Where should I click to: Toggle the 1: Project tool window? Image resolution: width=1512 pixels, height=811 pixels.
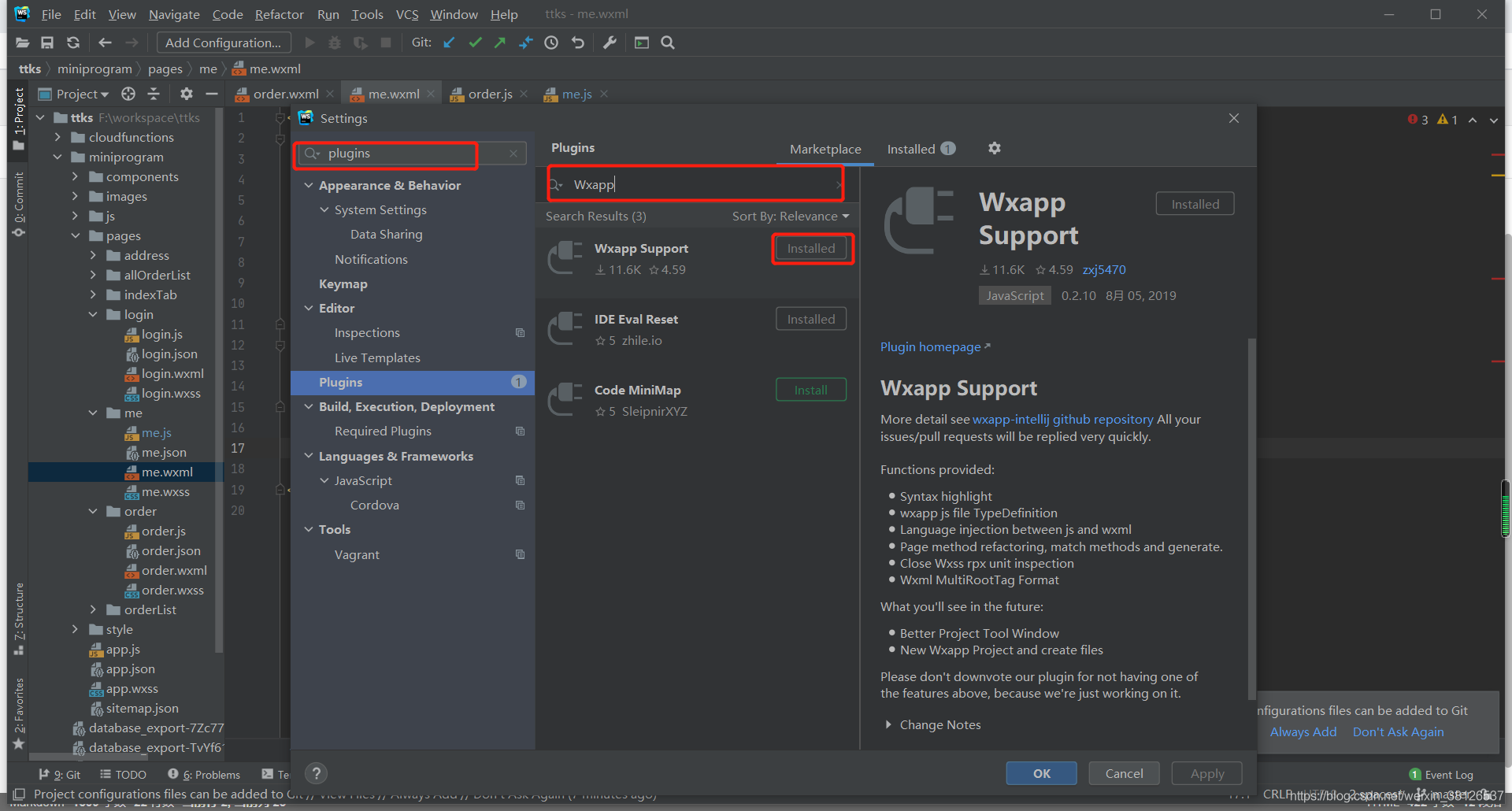point(19,120)
